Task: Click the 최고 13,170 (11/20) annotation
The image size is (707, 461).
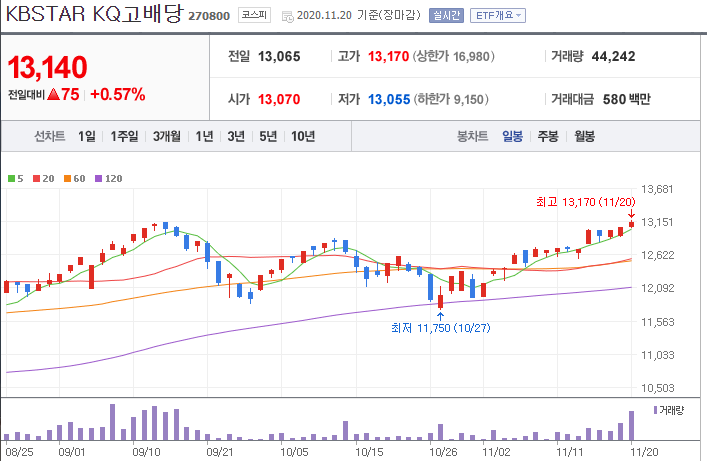Action: coord(586,202)
